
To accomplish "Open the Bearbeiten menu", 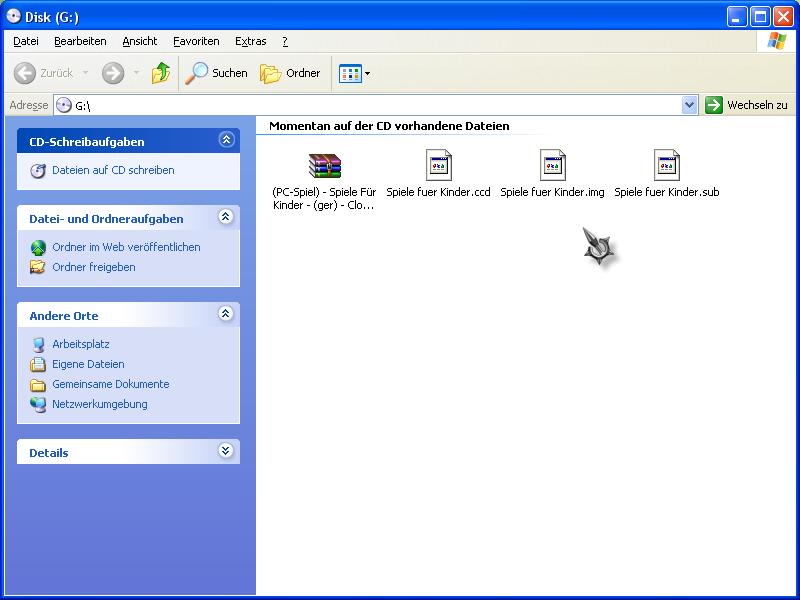I will (x=80, y=41).
